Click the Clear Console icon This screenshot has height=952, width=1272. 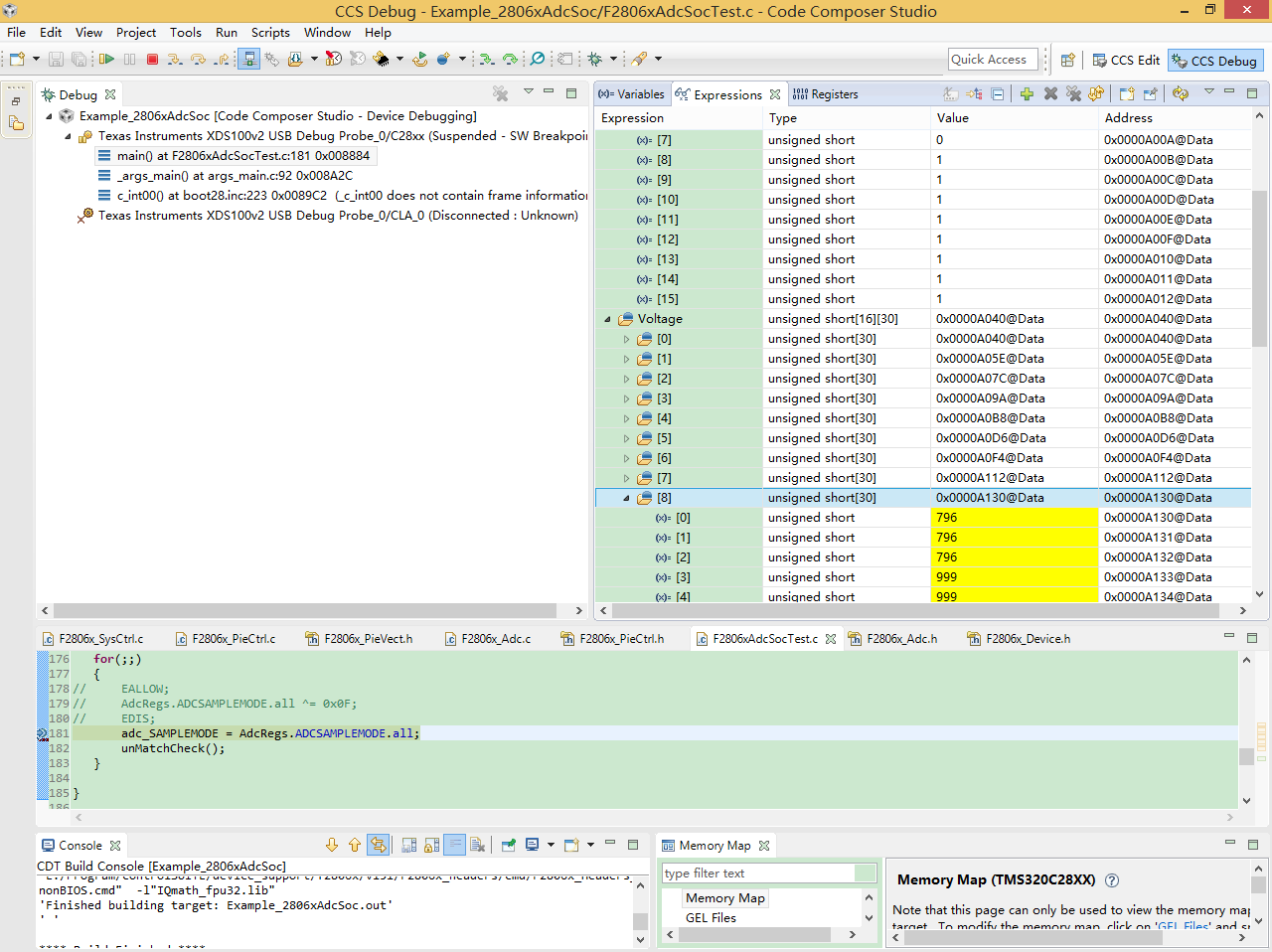tap(478, 846)
